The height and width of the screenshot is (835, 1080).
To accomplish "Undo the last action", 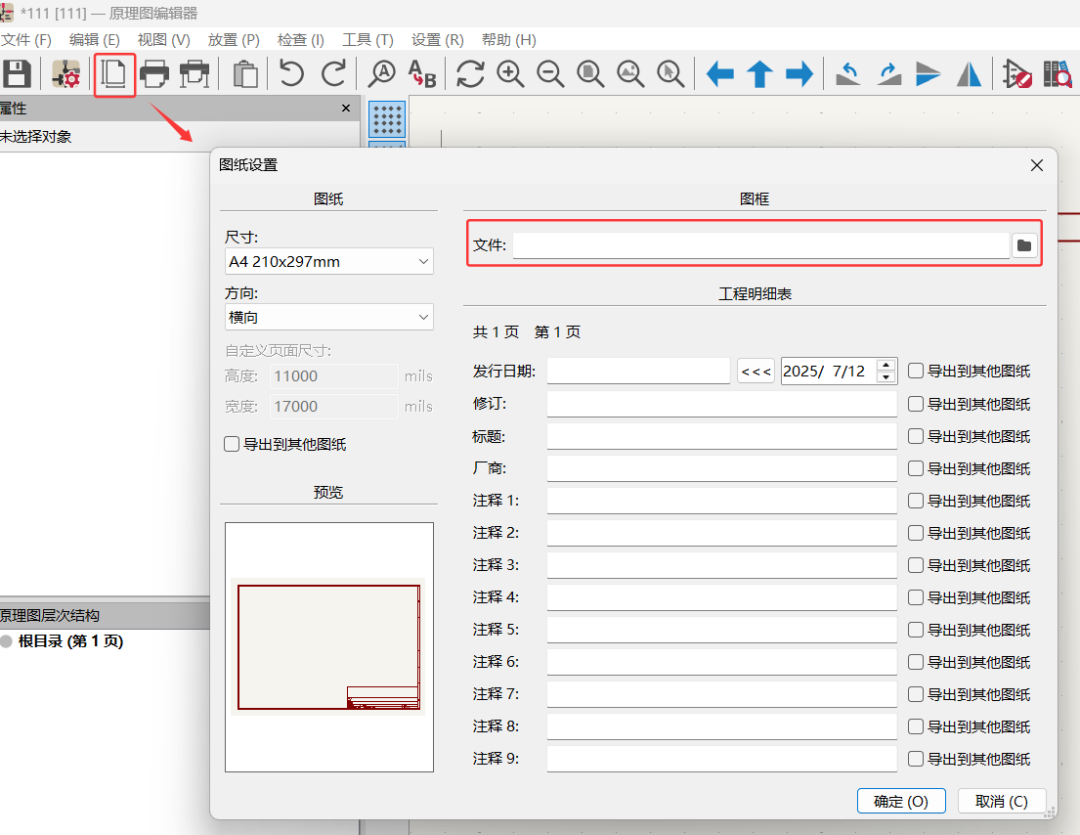I will (x=292, y=74).
